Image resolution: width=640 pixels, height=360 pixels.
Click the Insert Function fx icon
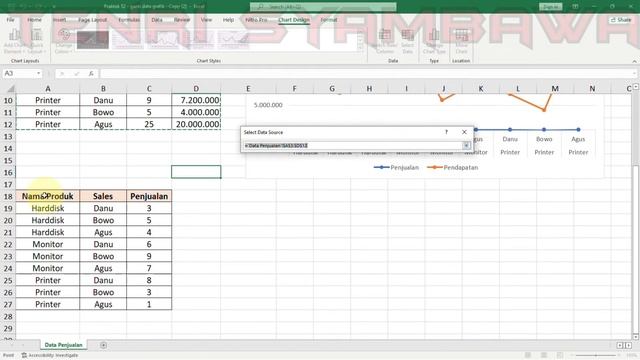91,73
